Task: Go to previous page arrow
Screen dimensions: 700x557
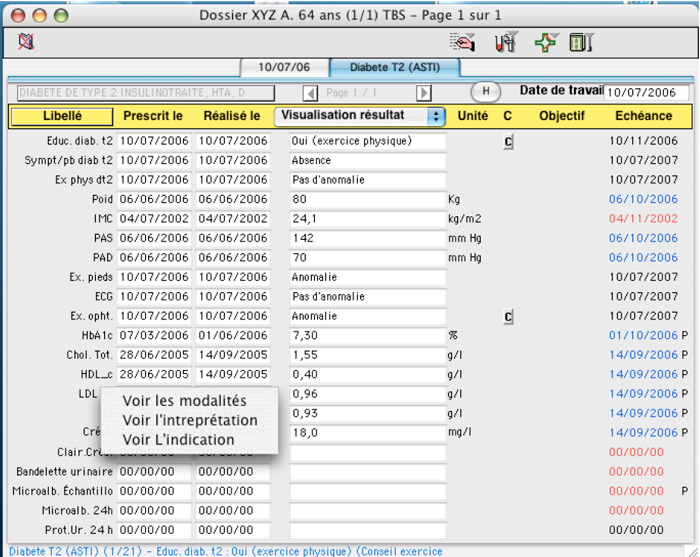Action: tap(310, 93)
